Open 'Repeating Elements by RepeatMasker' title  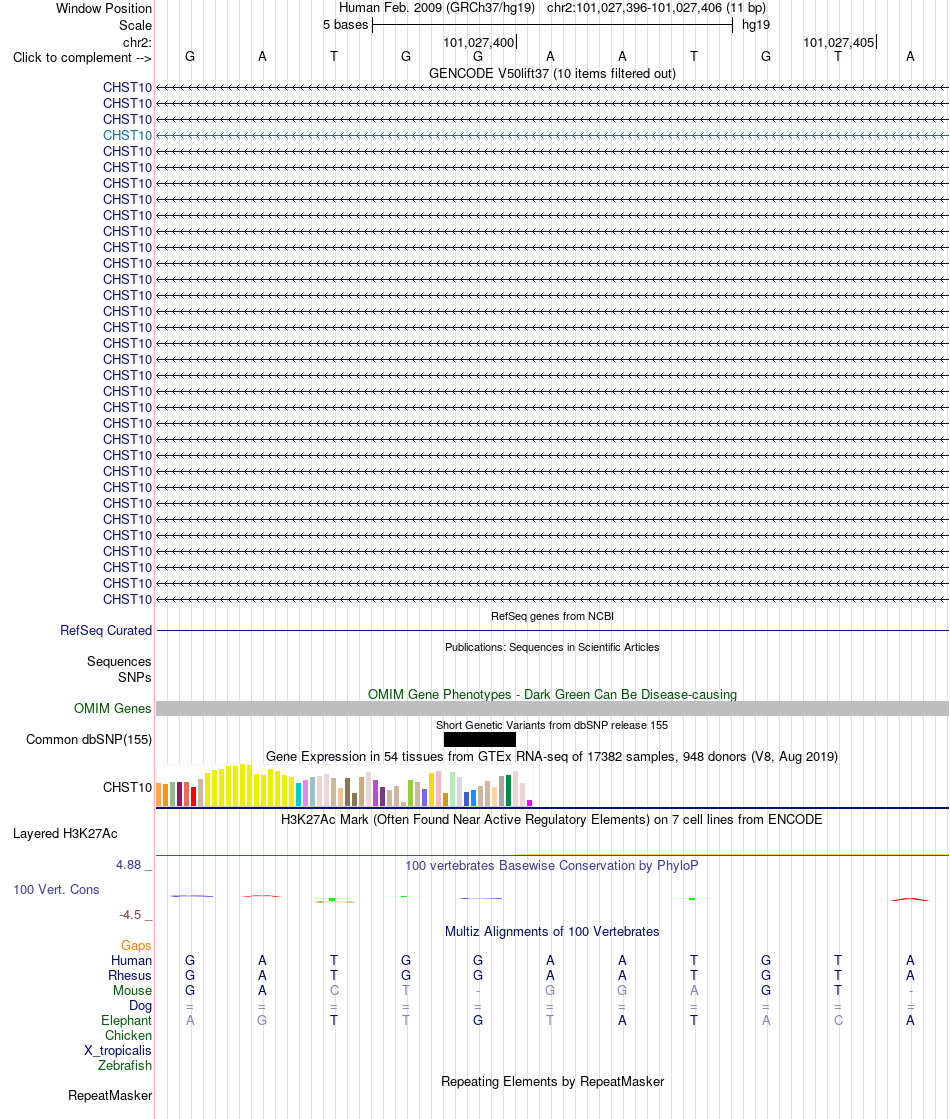tap(552, 1081)
